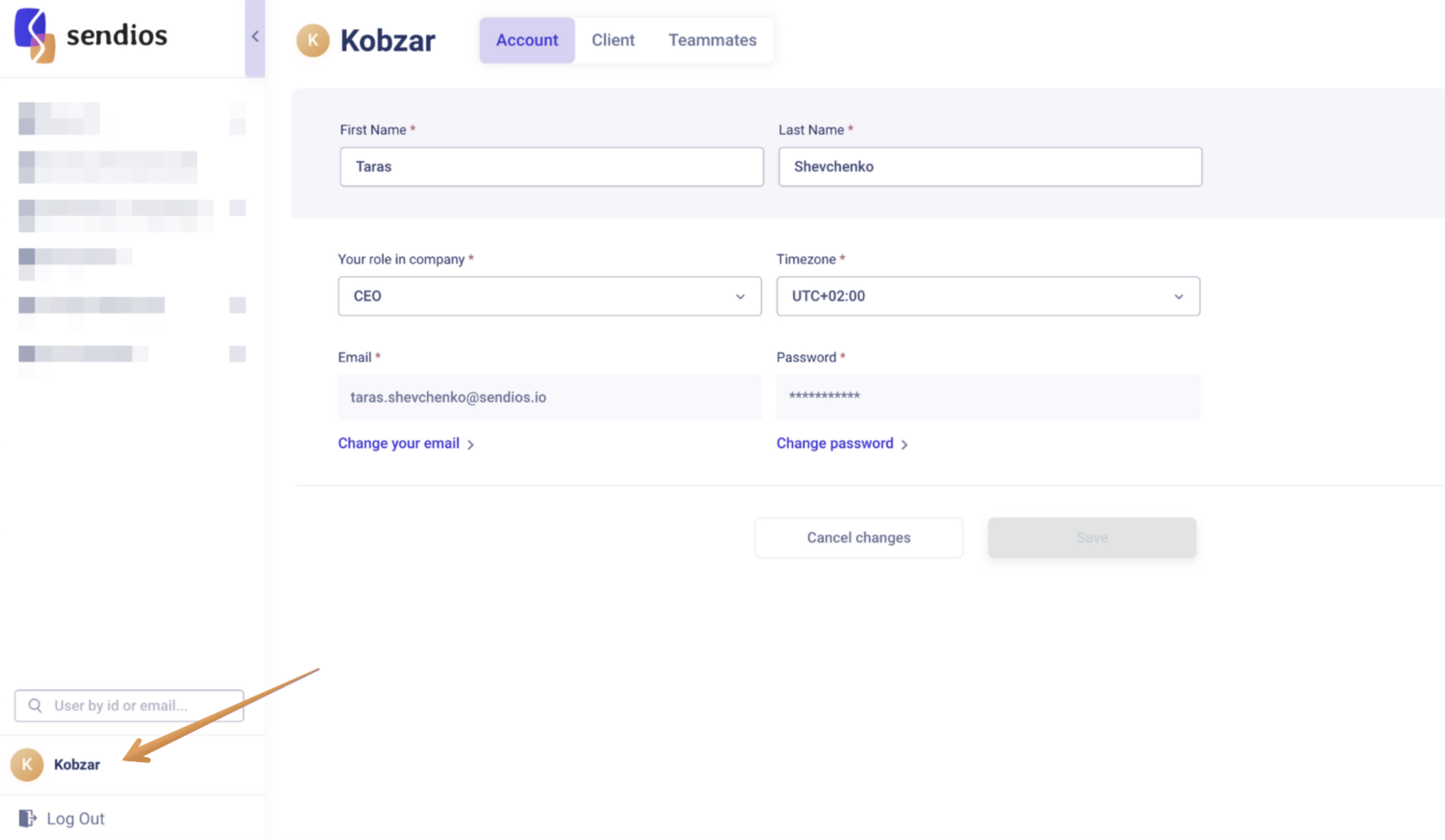Screen dimensions: 1445x840
Task: Collapse the sidebar with the chevron
Action: pos(255,36)
